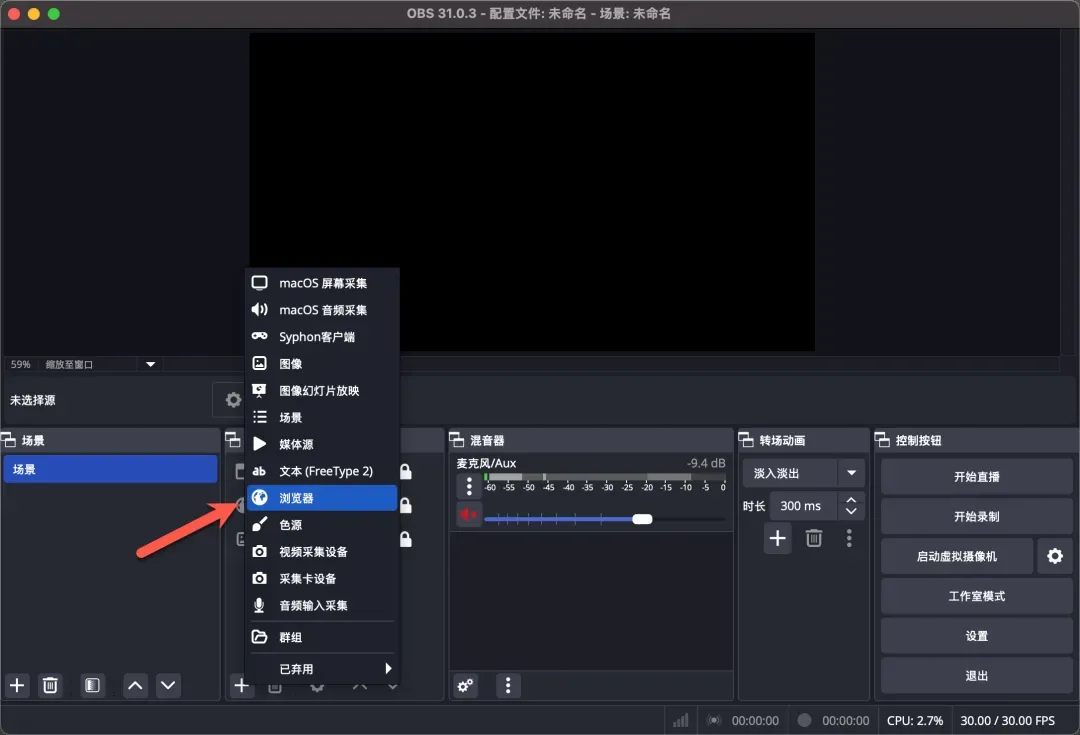Click the 转场动画 dock panel icon
Screen dimensions: 1080x735
click(x=746, y=440)
